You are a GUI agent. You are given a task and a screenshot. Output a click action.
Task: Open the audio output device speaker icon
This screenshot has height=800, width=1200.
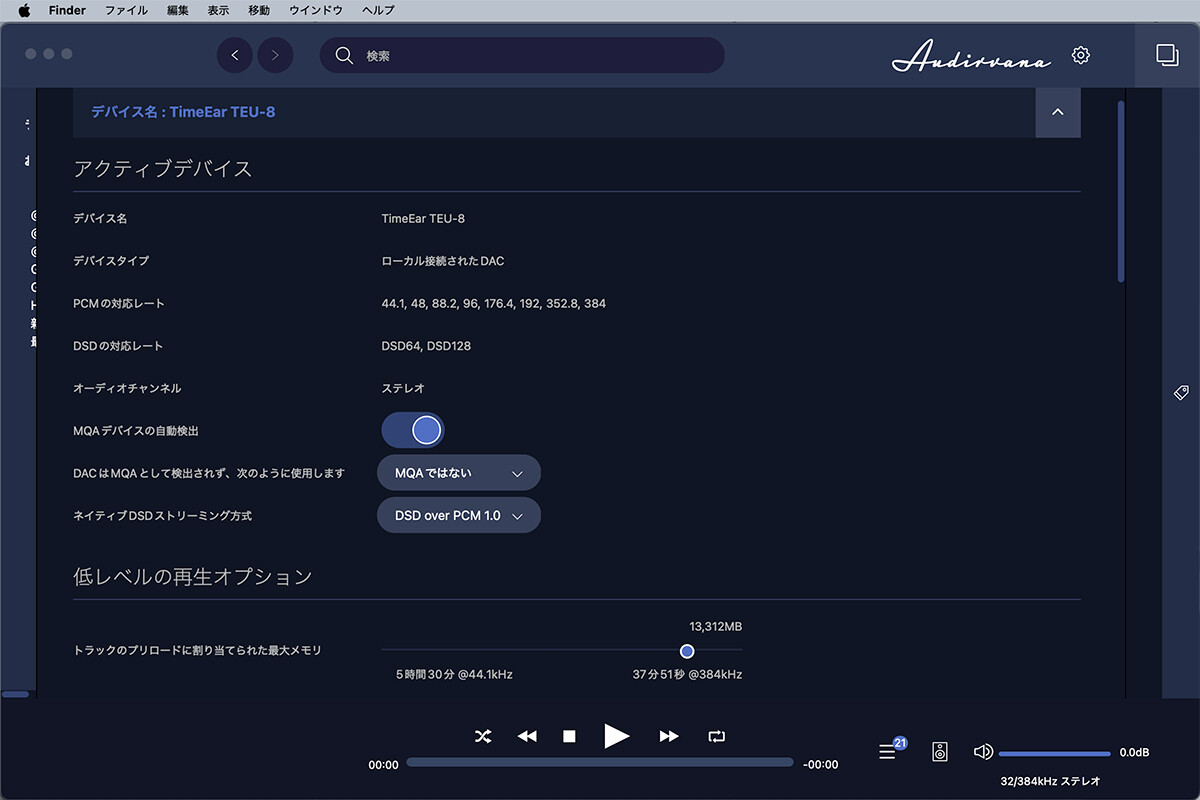coord(940,752)
